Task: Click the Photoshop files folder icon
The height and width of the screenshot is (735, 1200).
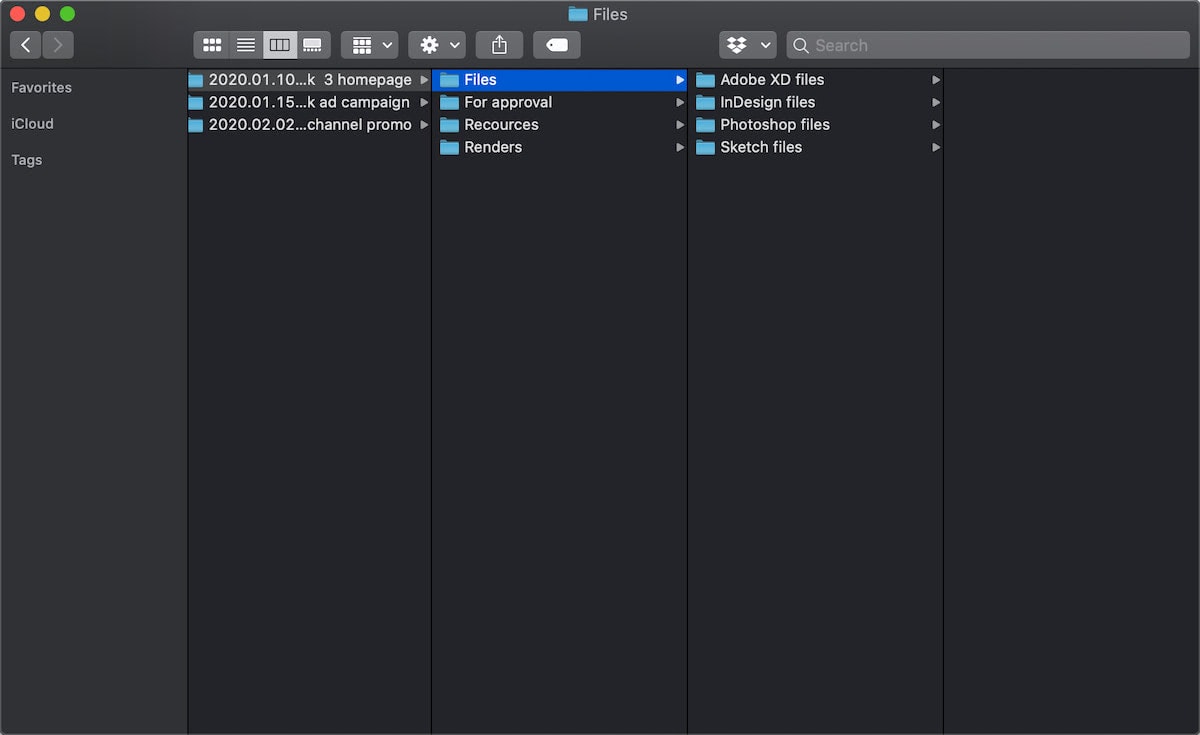Action: pos(705,125)
